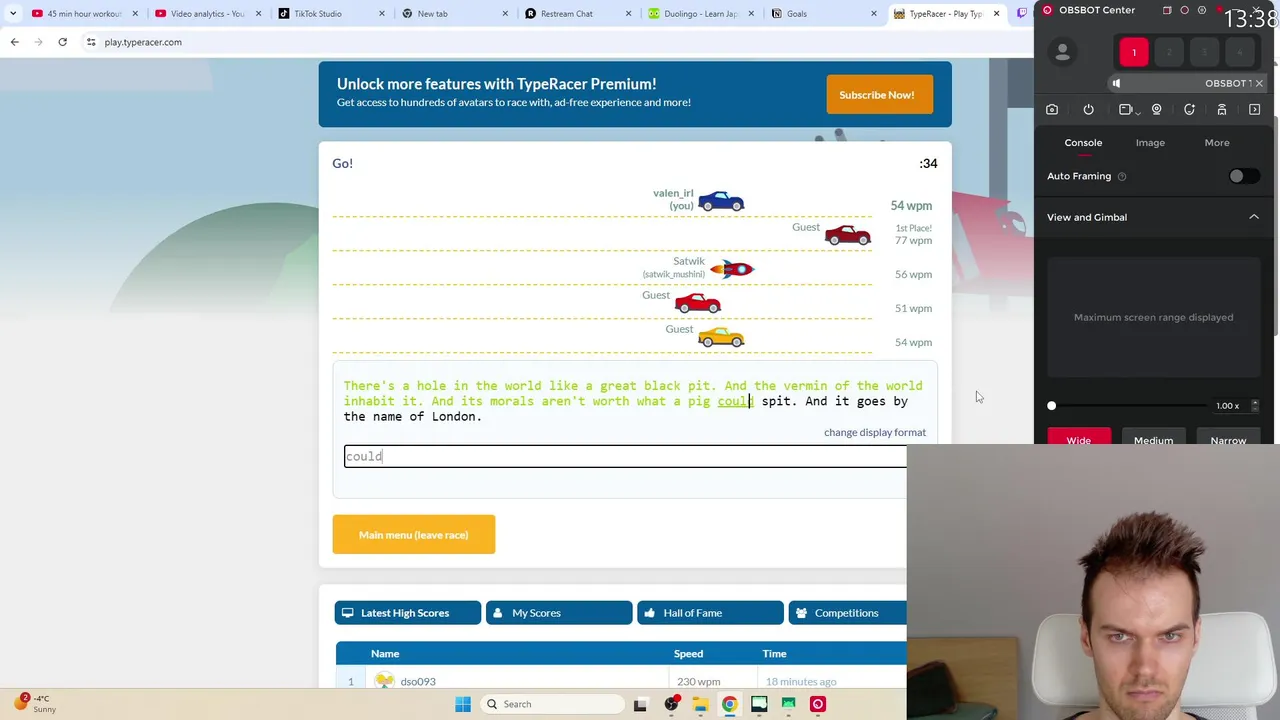Click the change display format link
The width and height of the screenshot is (1280, 720).
click(x=875, y=432)
